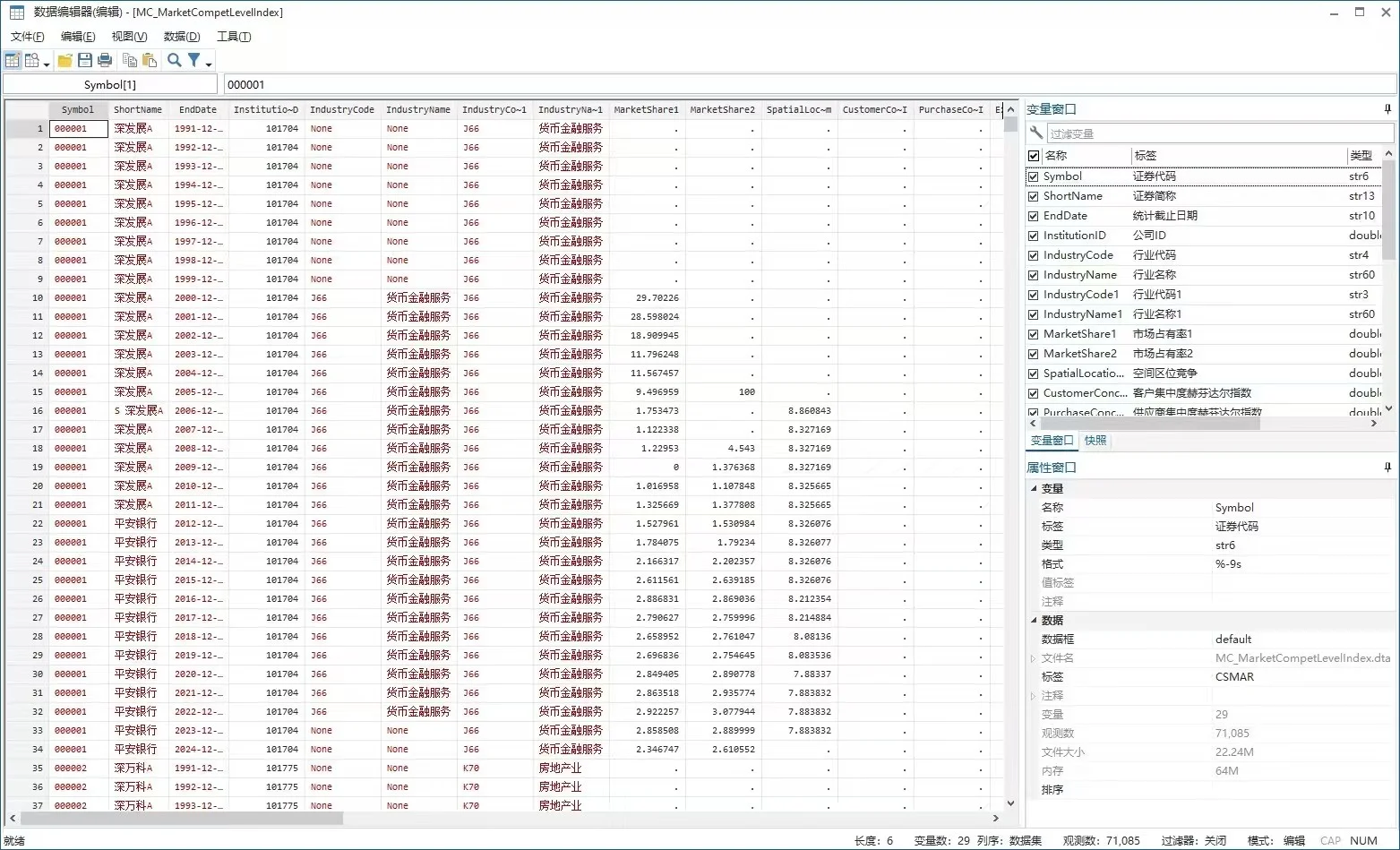Click the variables list scroll right arrow
The height and width of the screenshot is (850, 1400).
click(1375, 423)
